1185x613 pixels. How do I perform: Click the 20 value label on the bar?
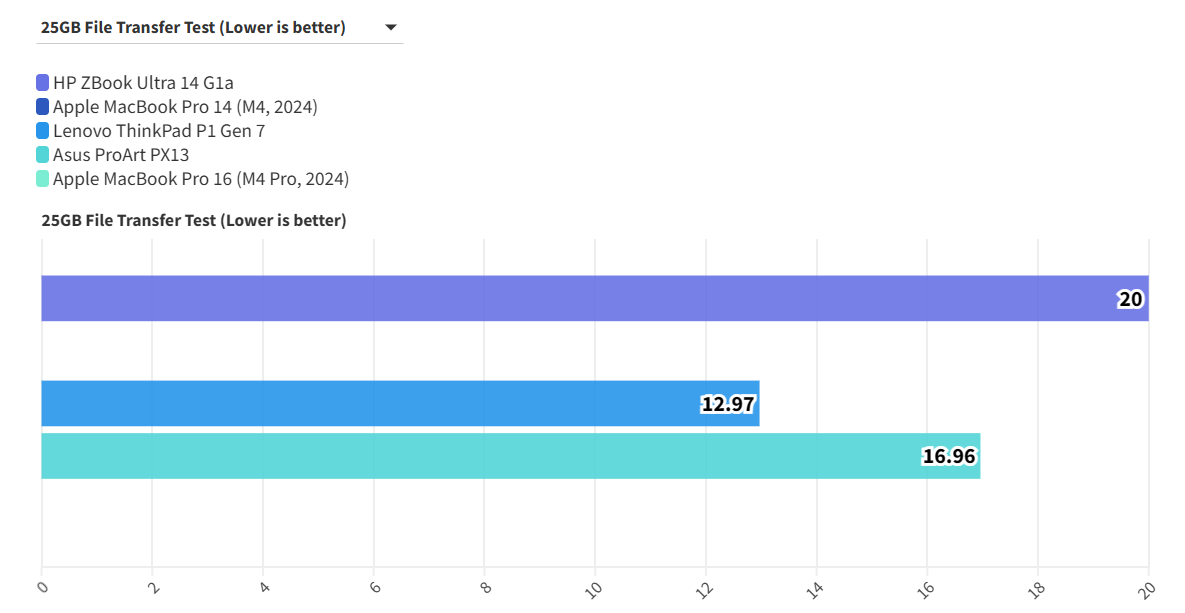[x=1130, y=299]
